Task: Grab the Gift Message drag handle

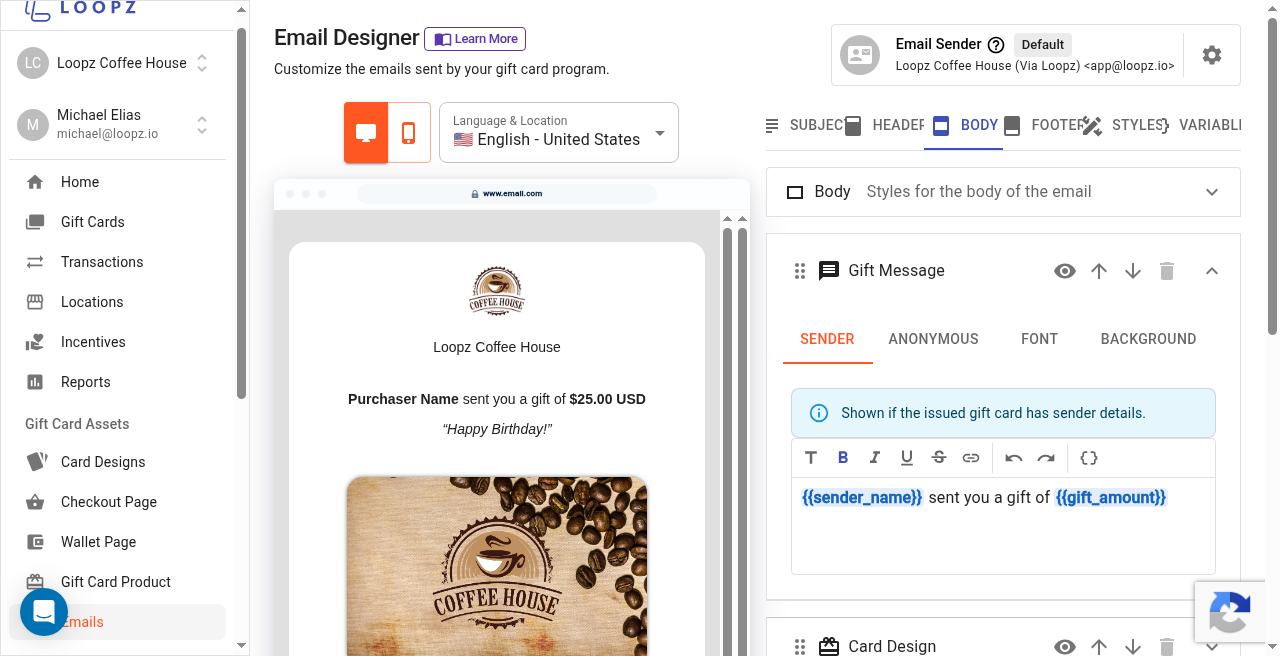Action: (x=800, y=271)
